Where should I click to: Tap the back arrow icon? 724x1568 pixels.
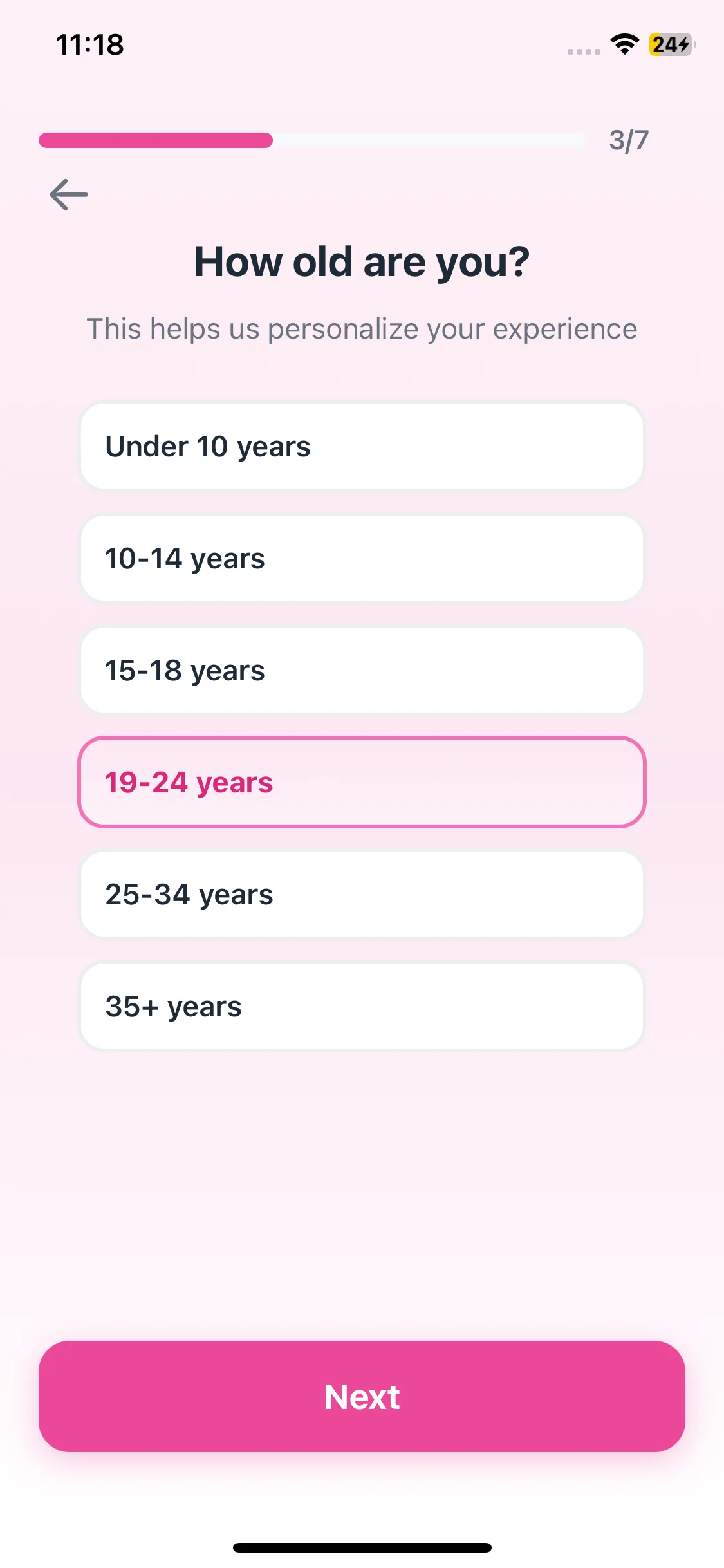69,194
